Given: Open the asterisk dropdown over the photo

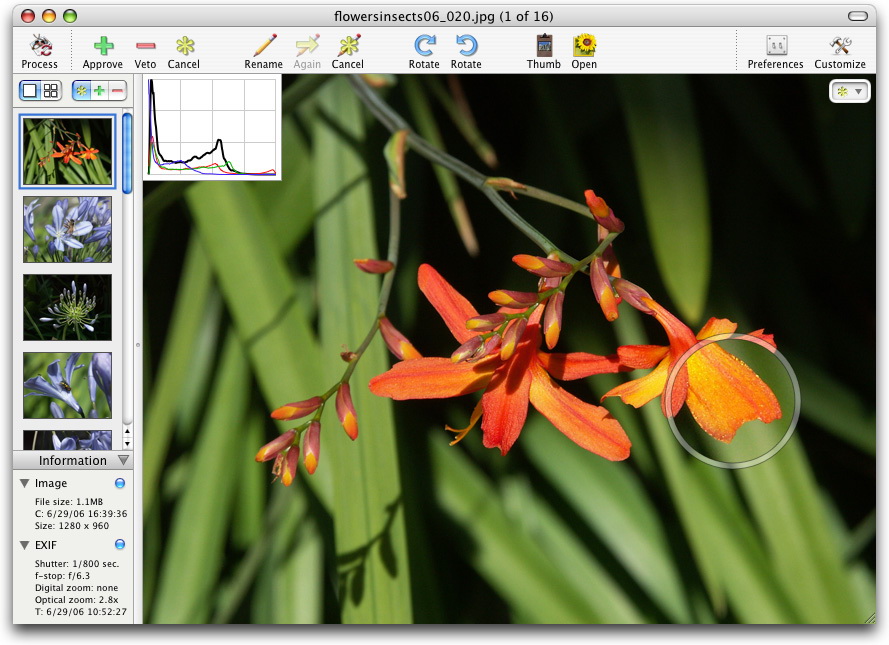Looking at the screenshot, I should (849, 91).
